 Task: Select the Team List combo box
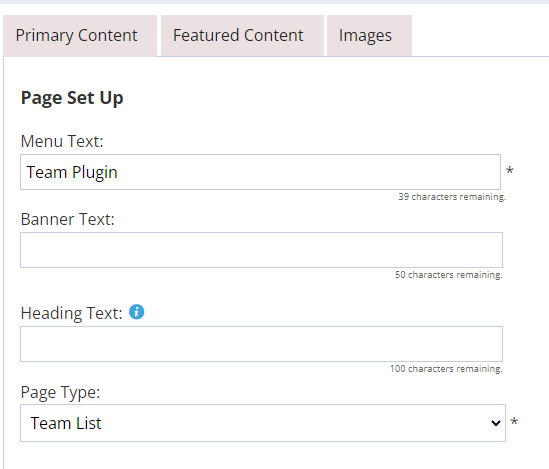tap(263, 423)
